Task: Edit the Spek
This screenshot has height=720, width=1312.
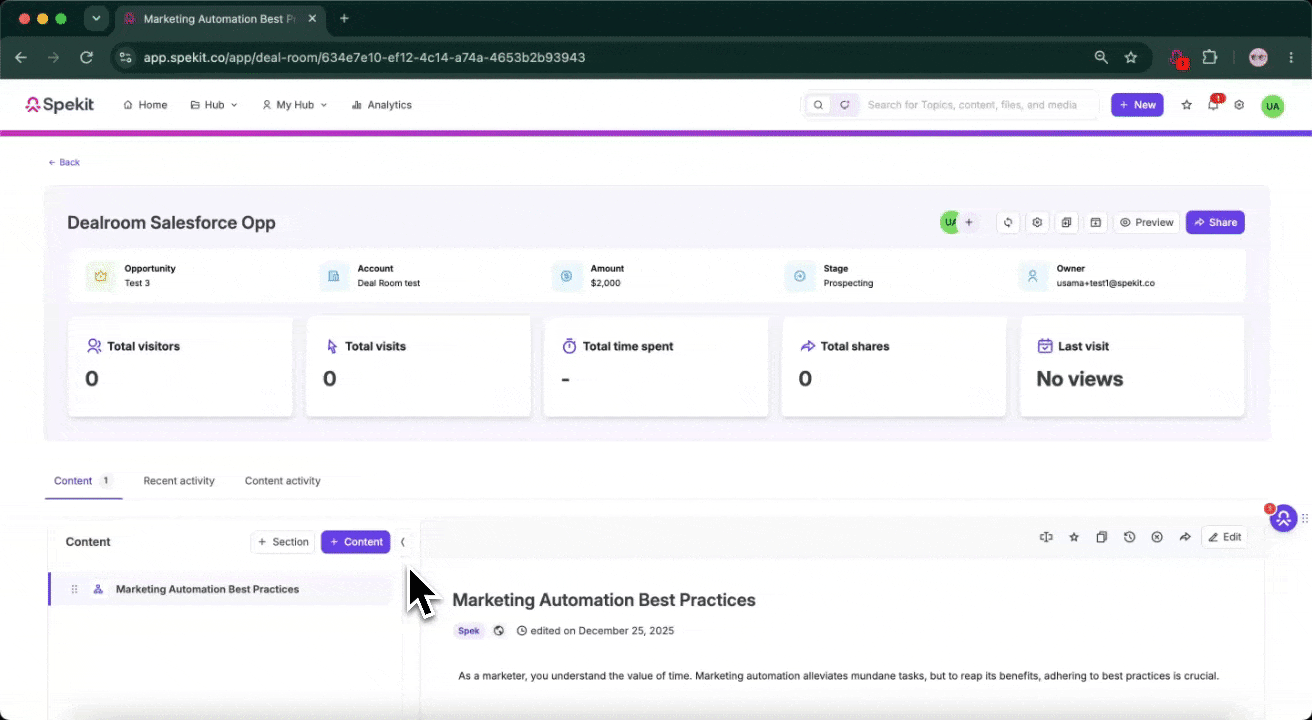Action: 1224,537
